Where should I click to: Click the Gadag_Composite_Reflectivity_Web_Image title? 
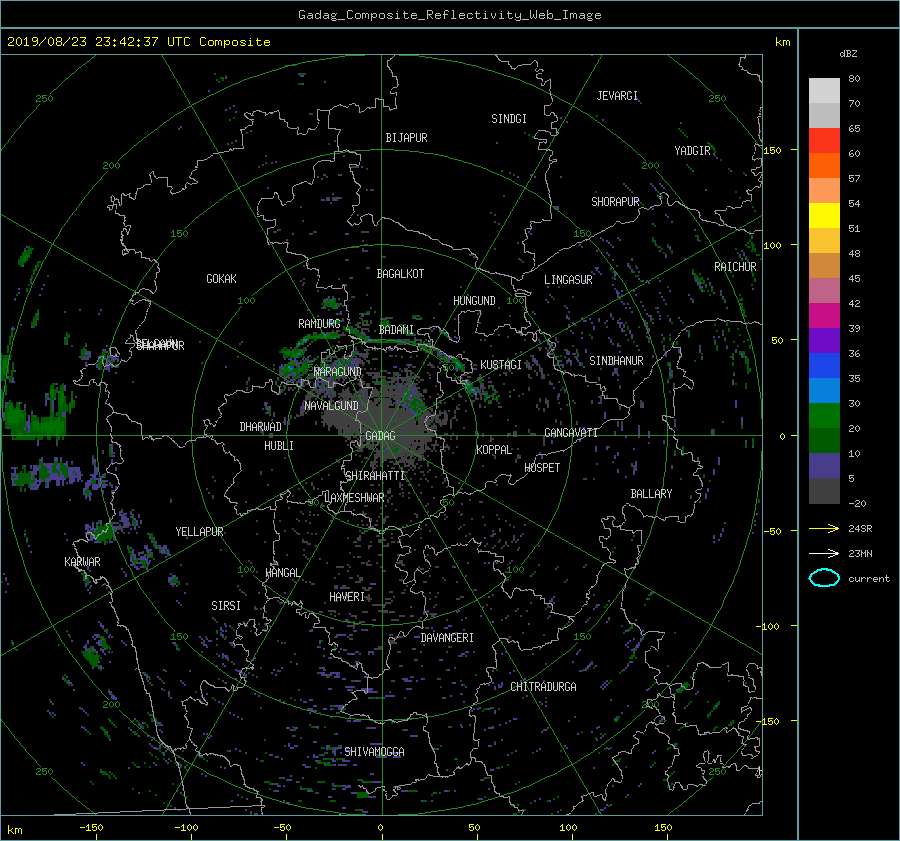(x=449, y=15)
